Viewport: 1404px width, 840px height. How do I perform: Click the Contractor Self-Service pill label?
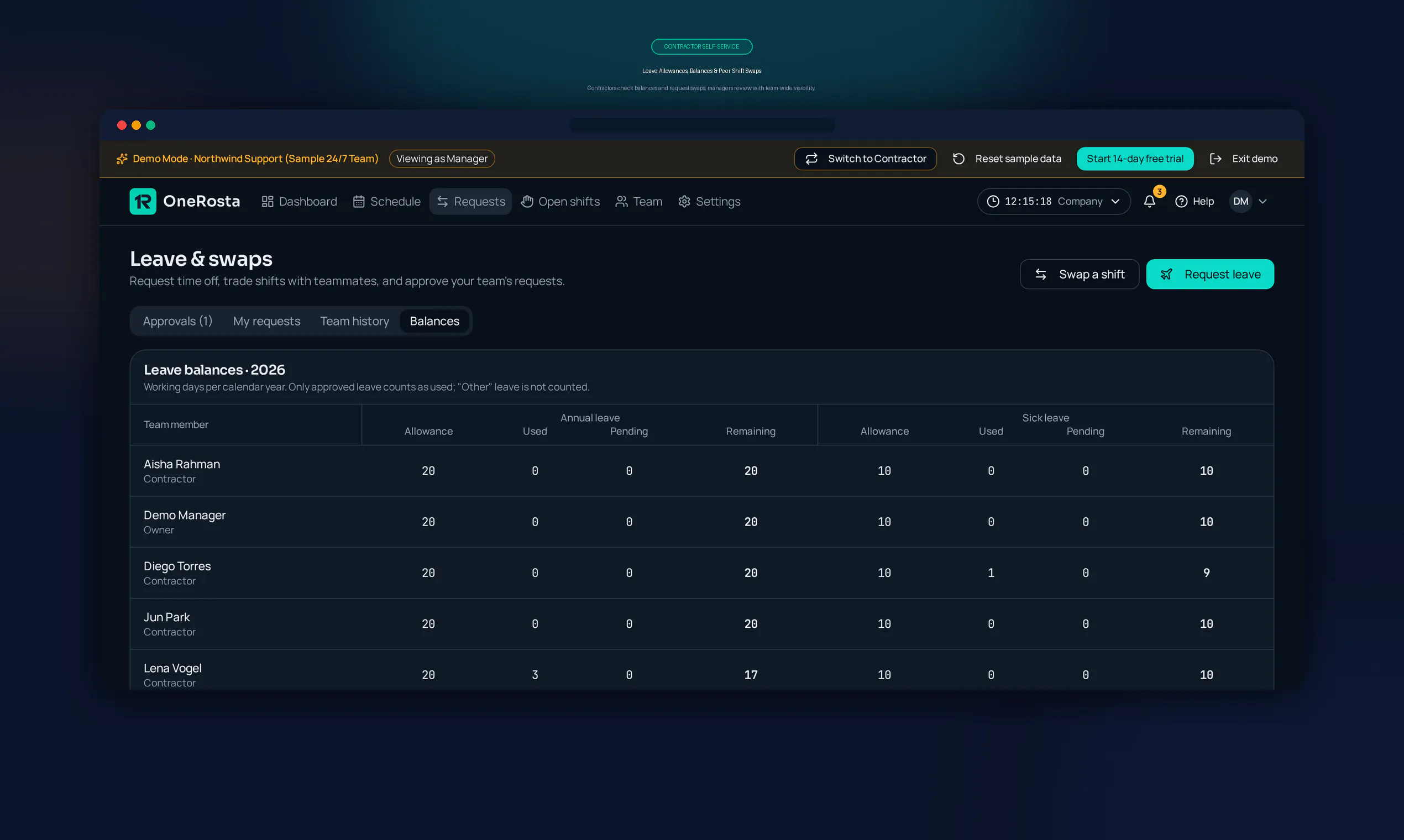[x=701, y=46]
